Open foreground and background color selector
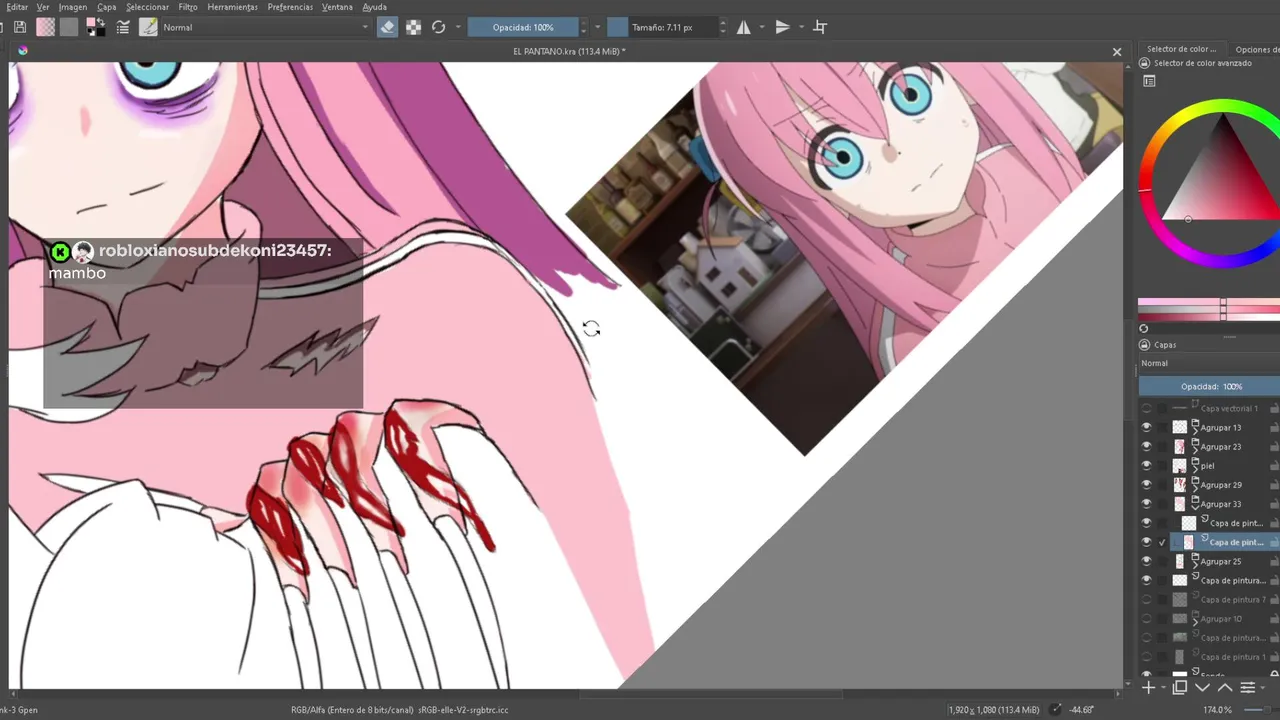1280x720 pixels. (96, 27)
